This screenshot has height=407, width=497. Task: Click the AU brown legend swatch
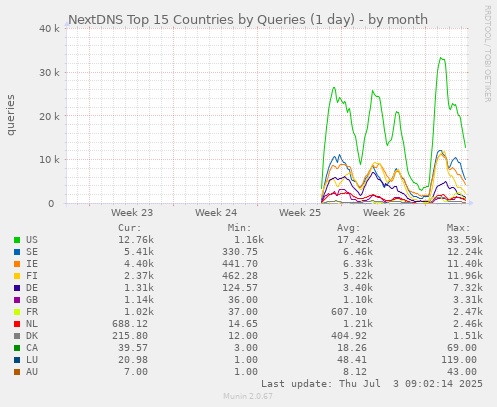pos(17,372)
